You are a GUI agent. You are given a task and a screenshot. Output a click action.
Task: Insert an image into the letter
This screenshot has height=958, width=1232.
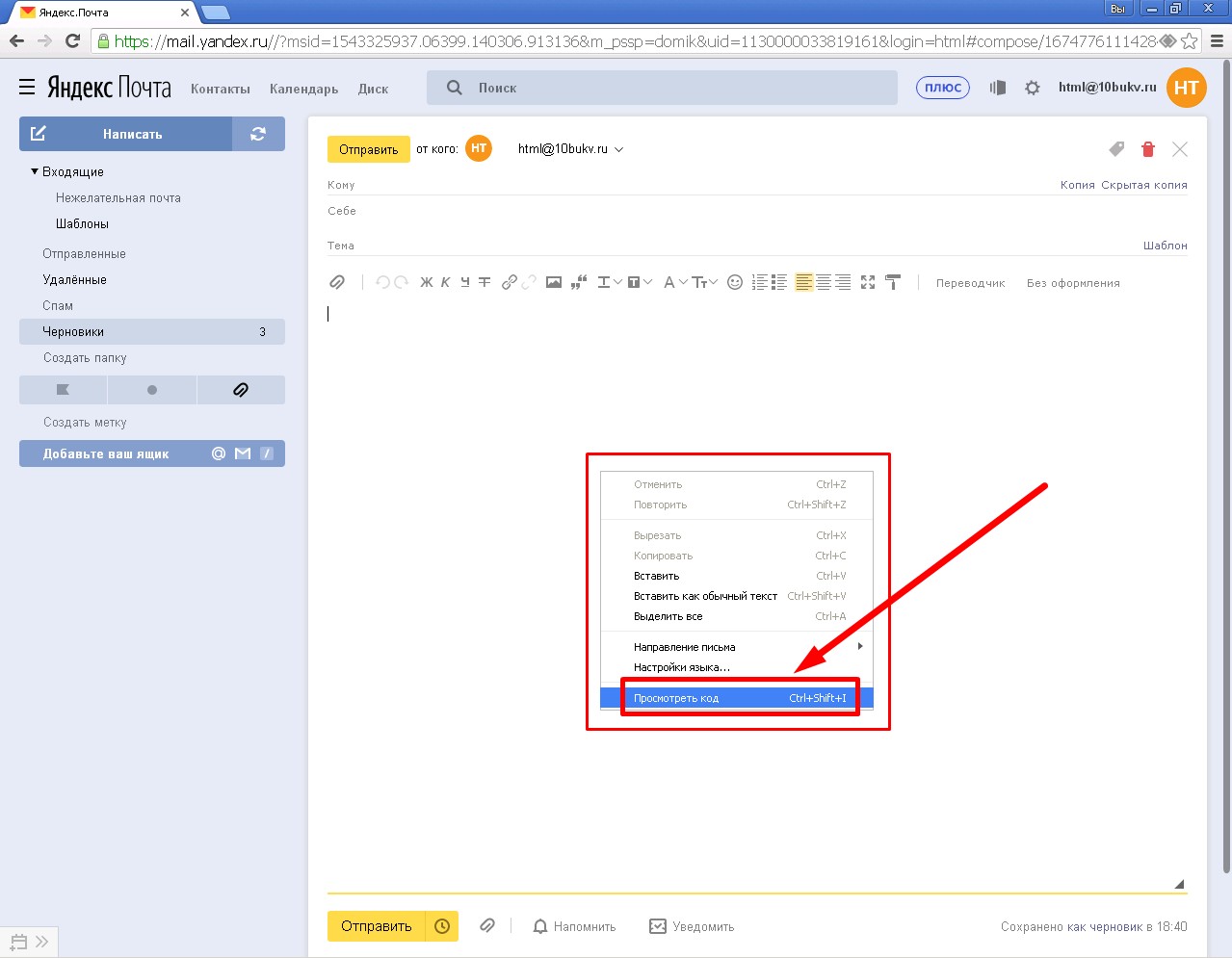(554, 282)
